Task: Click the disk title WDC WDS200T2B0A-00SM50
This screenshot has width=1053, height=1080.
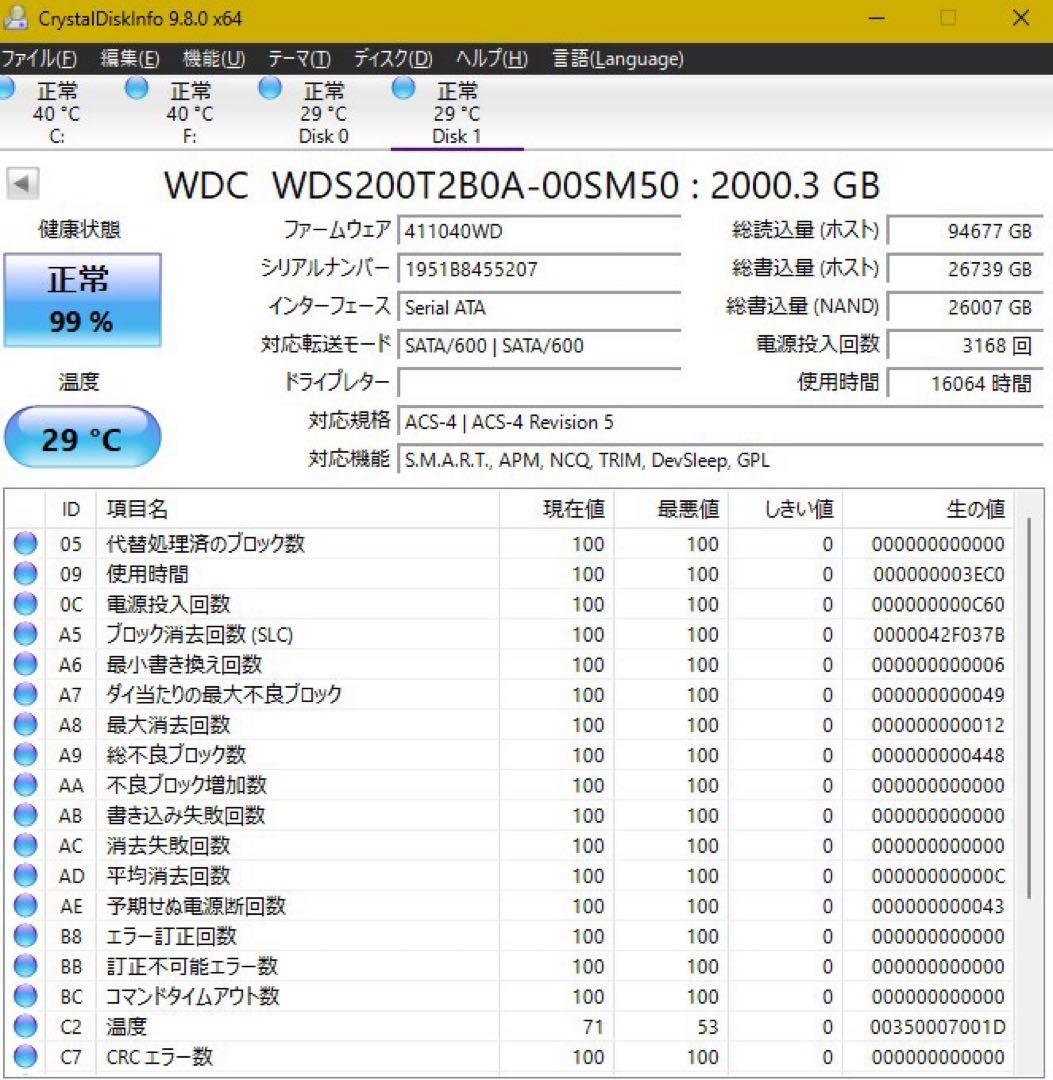Action: (522, 185)
